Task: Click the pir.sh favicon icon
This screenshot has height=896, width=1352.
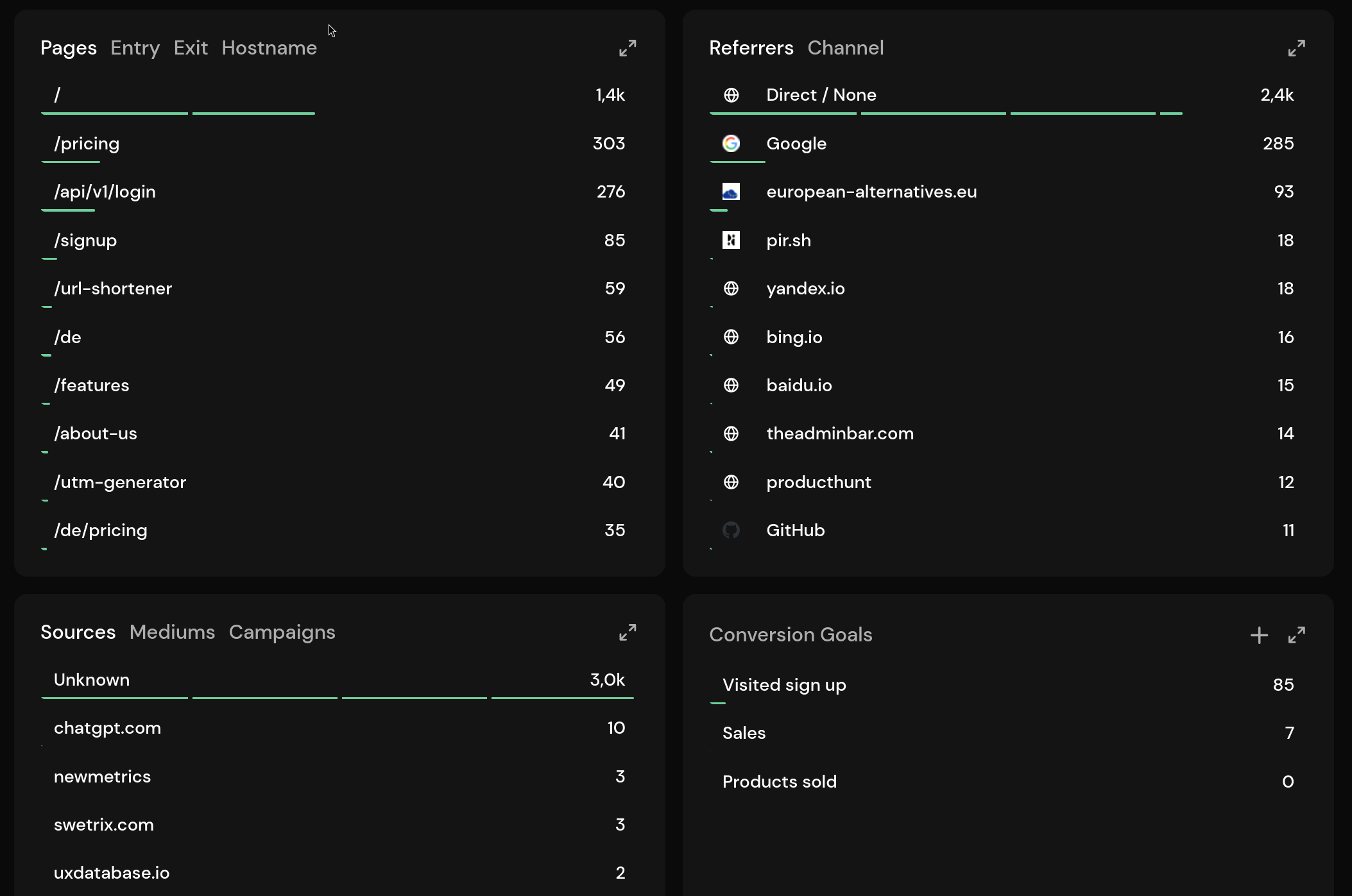Action: [732, 241]
